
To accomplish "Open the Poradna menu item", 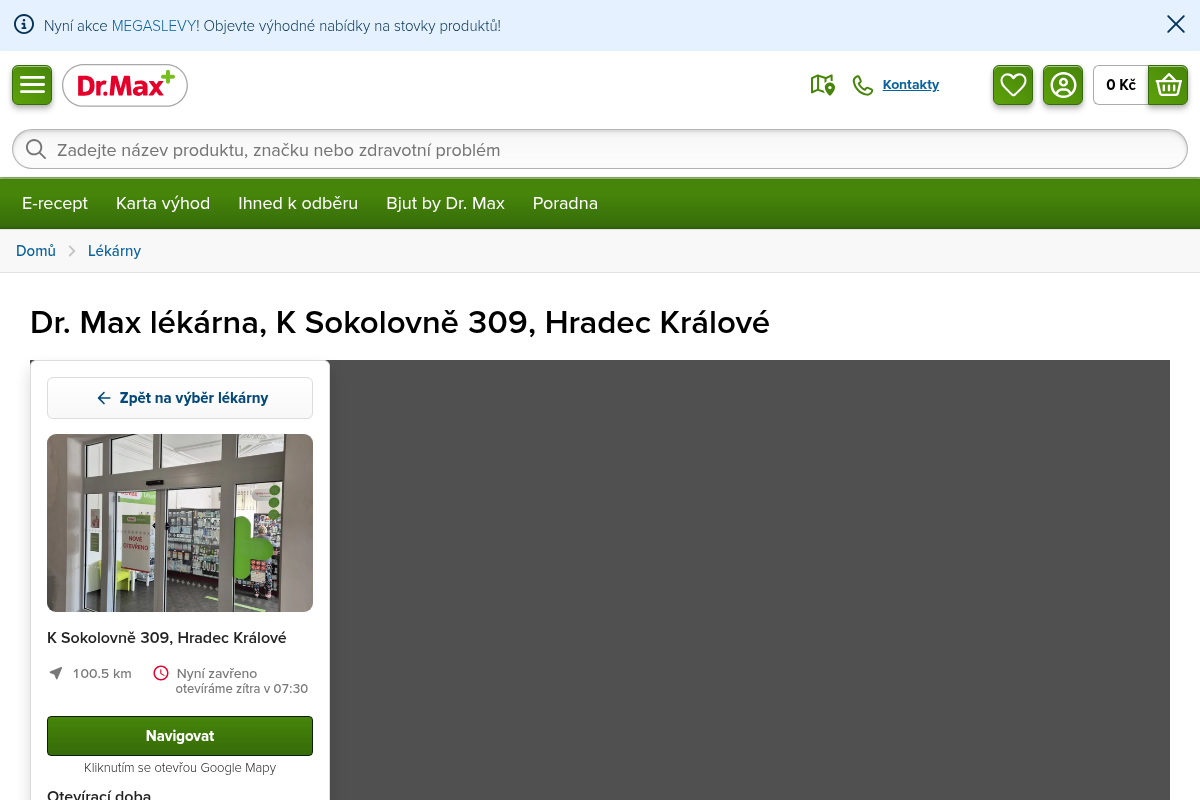I will tap(565, 203).
